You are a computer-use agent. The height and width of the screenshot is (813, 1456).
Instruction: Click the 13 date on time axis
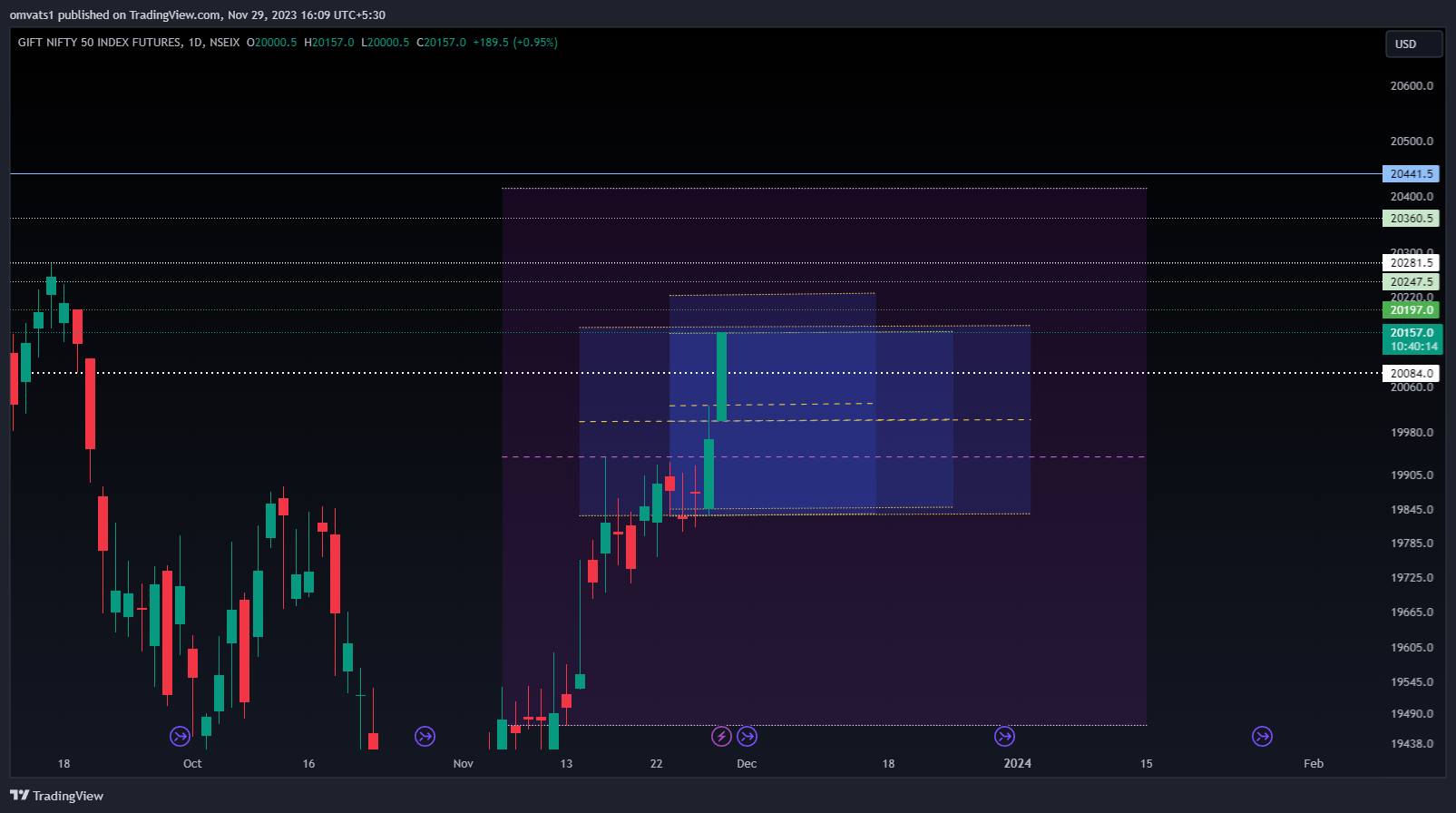[566, 764]
